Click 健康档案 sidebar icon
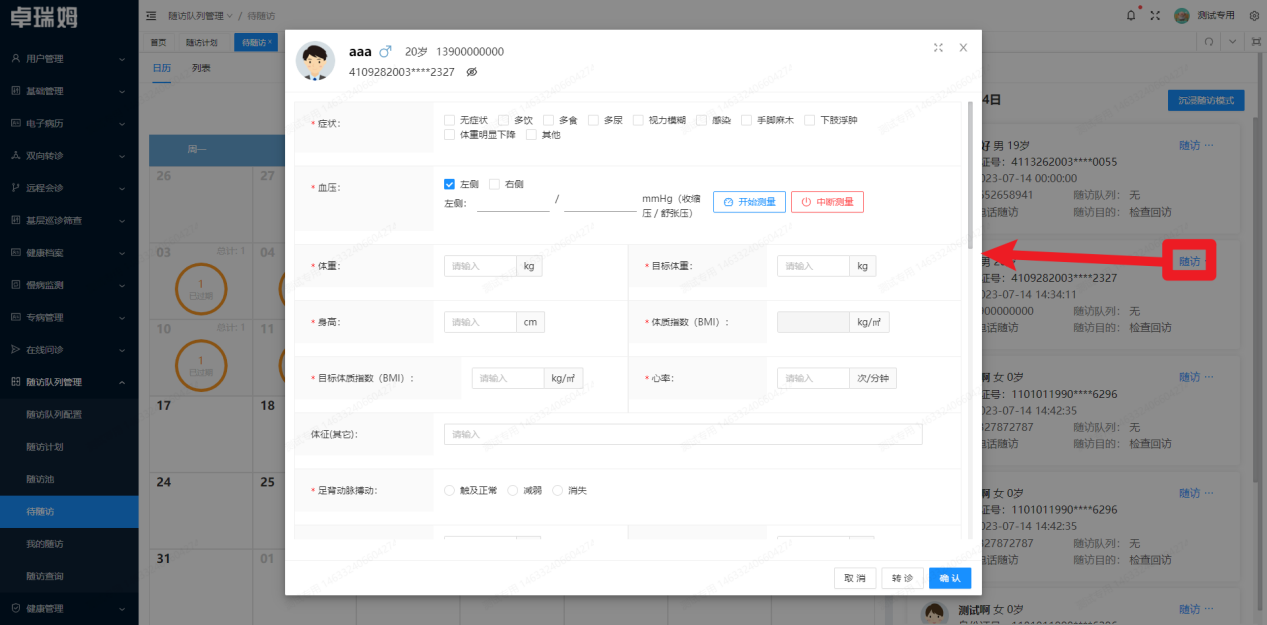The height and width of the screenshot is (625, 1267). [x=16, y=252]
